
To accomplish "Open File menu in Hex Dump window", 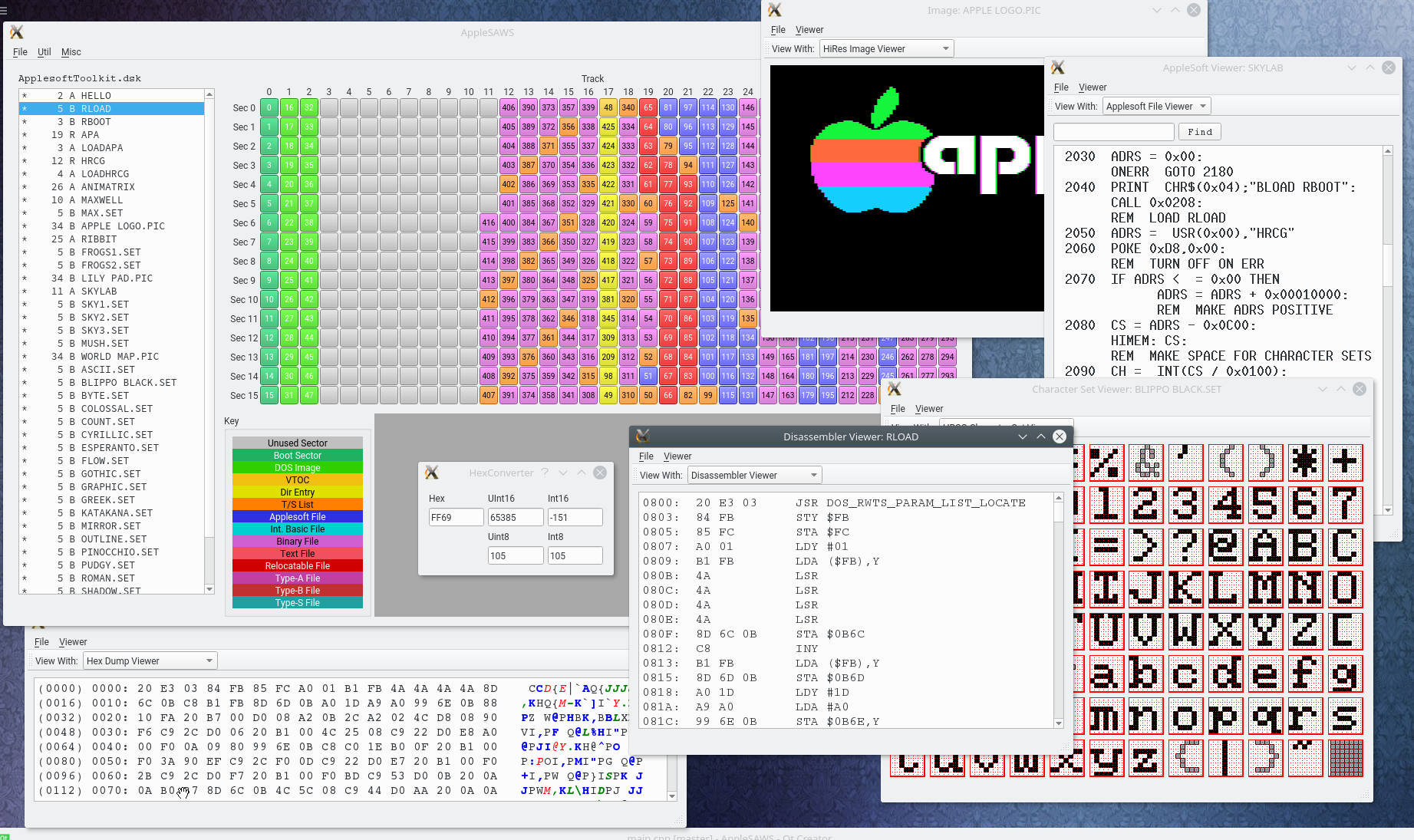I will [41, 641].
